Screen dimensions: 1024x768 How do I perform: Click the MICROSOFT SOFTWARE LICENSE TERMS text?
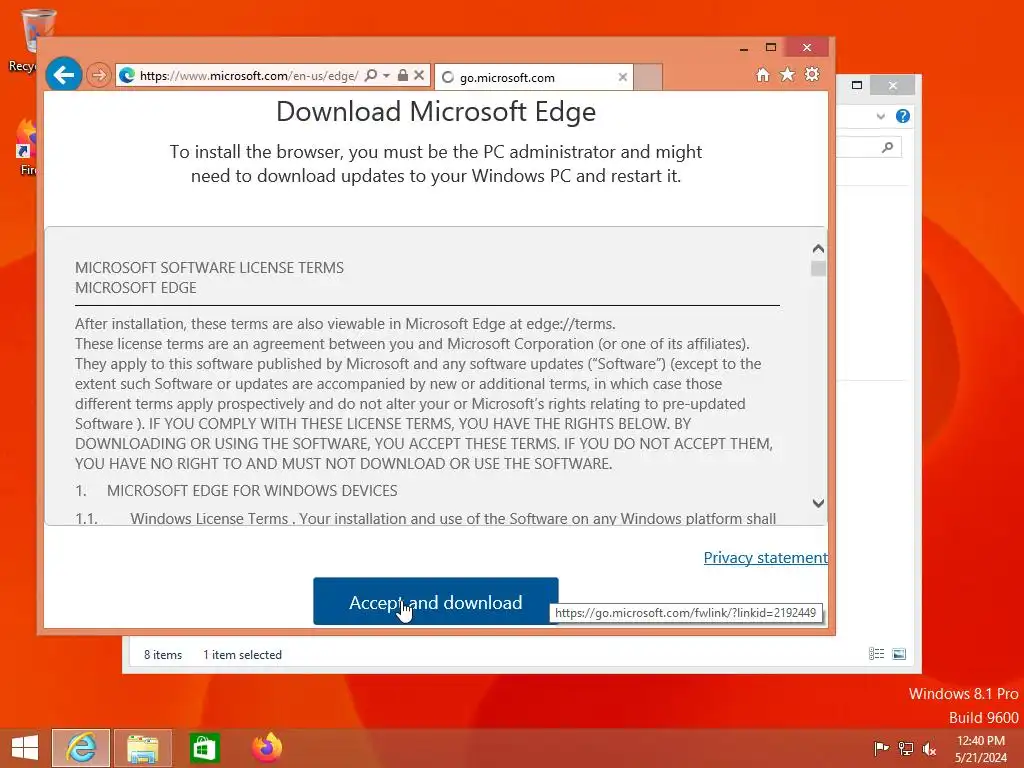(209, 268)
